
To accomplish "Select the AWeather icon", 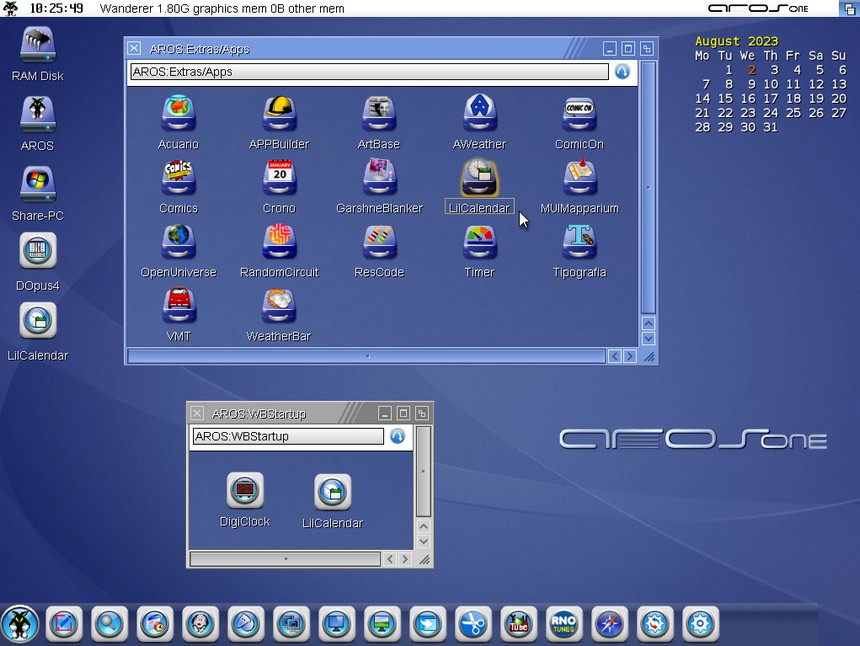I will [479, 114].
